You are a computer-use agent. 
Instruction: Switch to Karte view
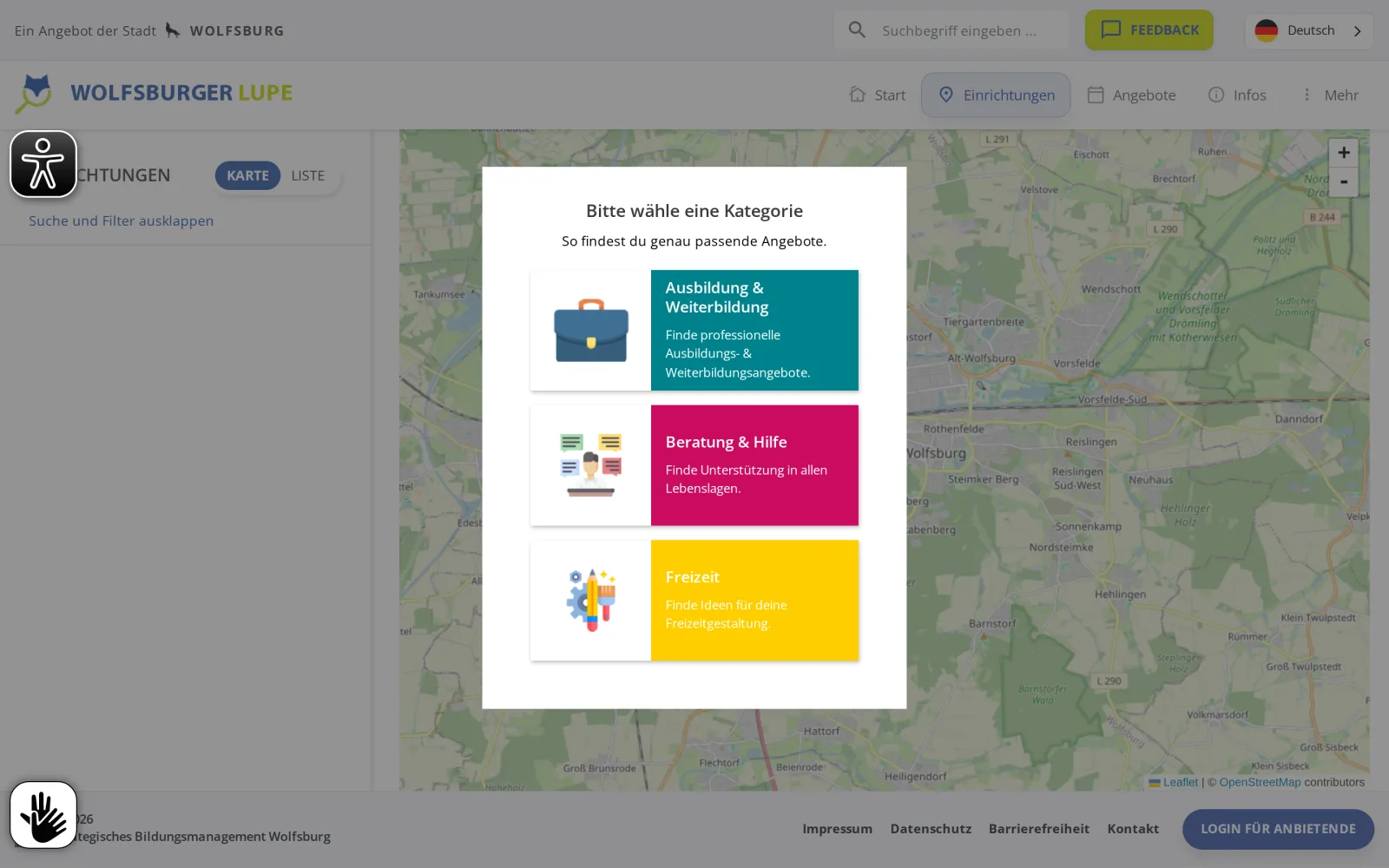point(247,175)
